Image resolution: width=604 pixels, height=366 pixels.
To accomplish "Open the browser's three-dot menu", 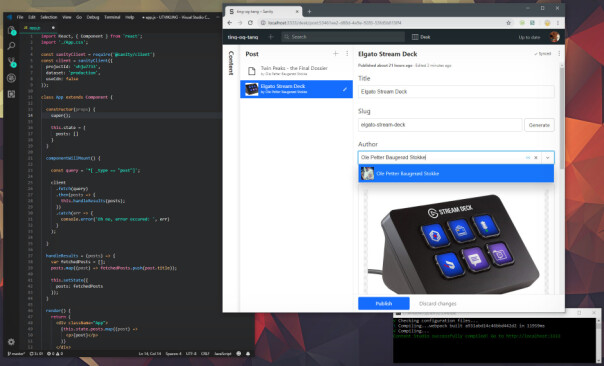I will coord(557,23).
